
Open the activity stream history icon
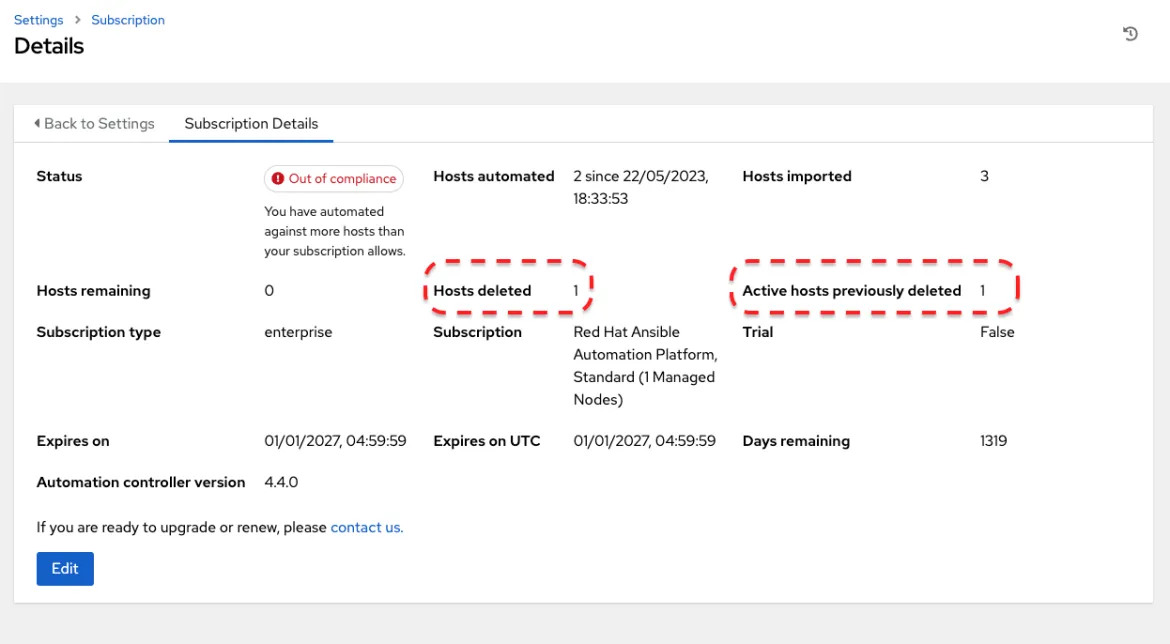(x=1130, y=34)
